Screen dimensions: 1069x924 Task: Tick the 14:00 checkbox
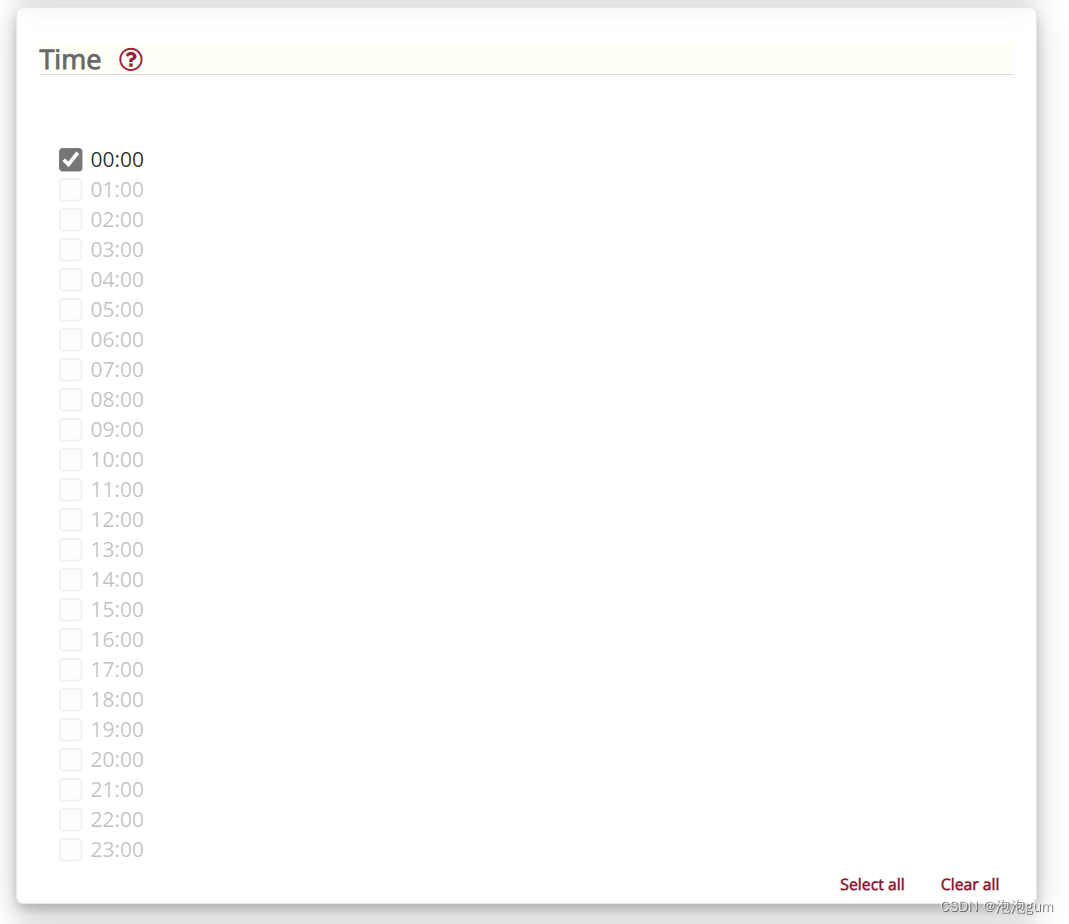pyautogui.click(x=71, y=580)
